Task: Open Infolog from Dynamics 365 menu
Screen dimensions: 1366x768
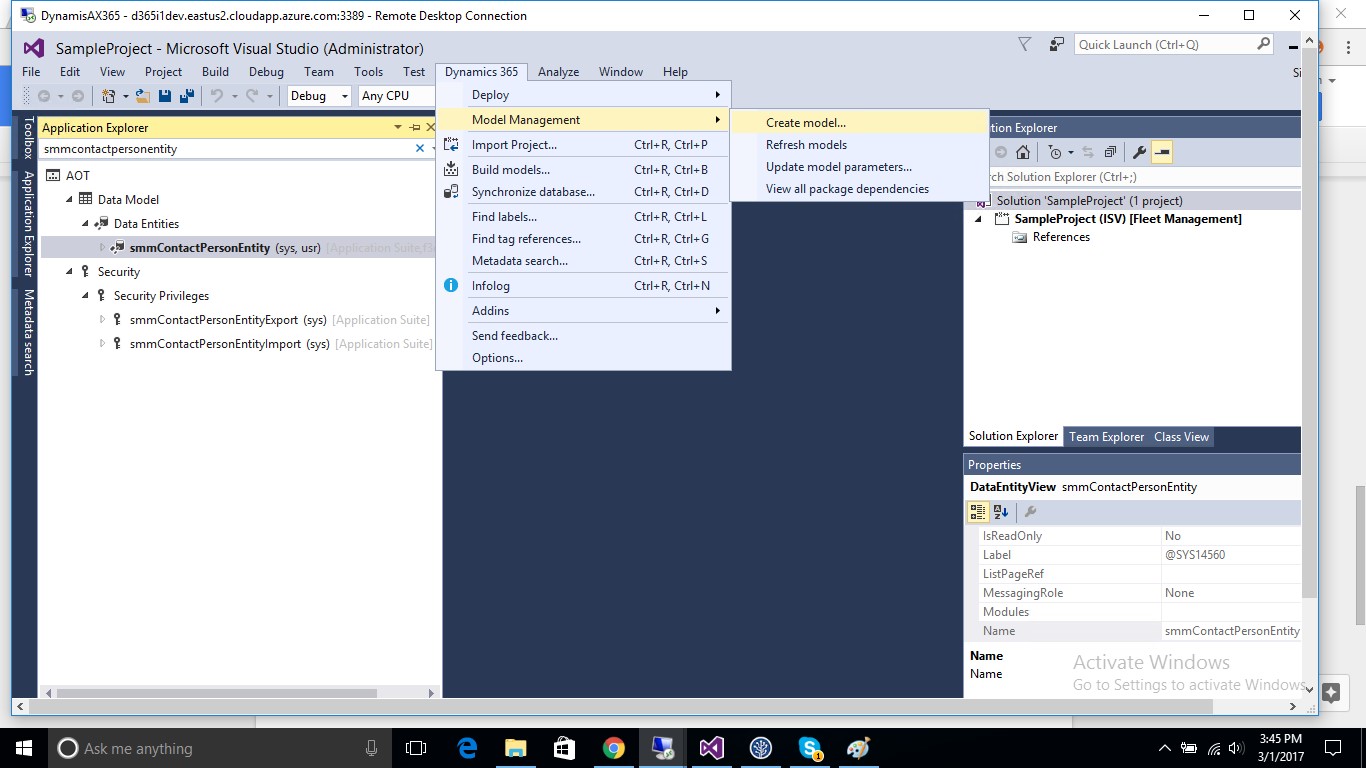Action: click(x=583, y=286)
